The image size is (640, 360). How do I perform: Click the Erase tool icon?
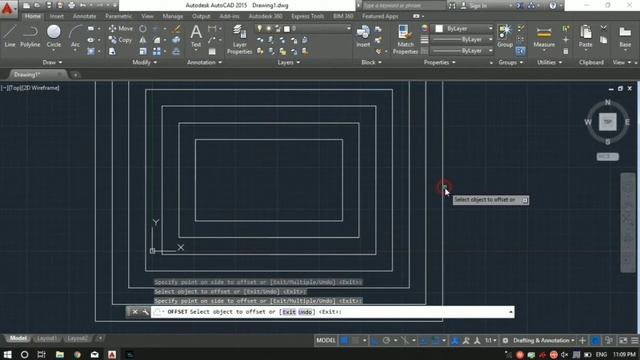coord(176,29)
